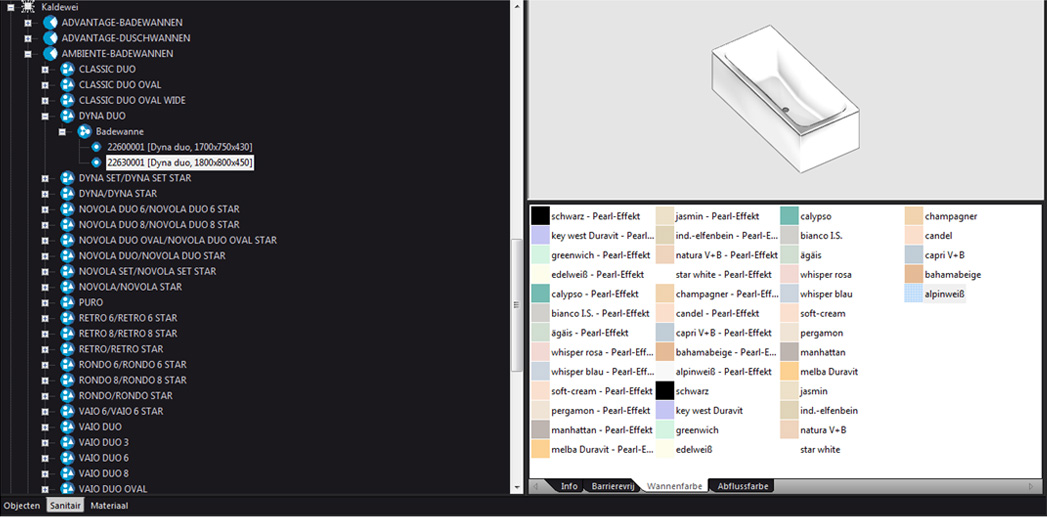Click the RONDO/RONDO STAR series icon

tap(67, 395)
